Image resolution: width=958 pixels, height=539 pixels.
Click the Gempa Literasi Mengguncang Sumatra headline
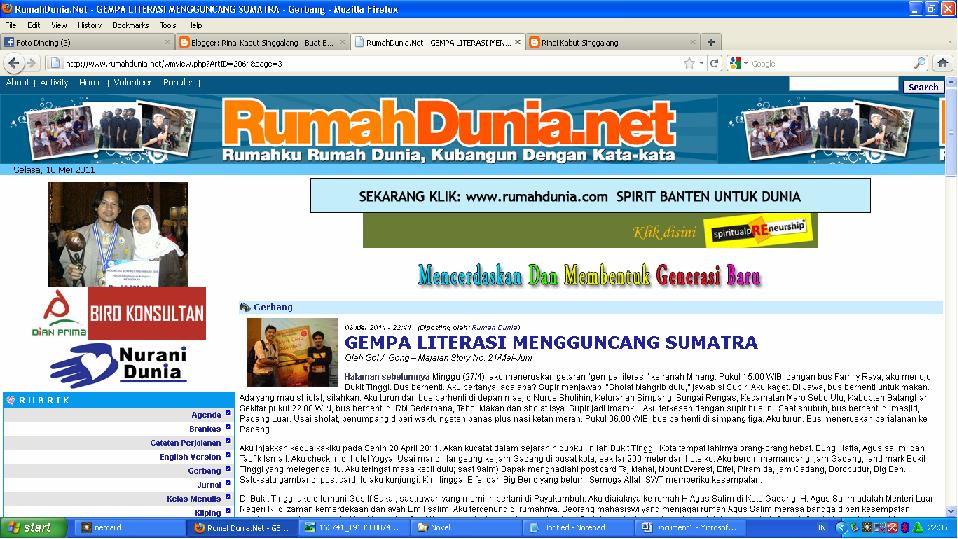point(550,342)
